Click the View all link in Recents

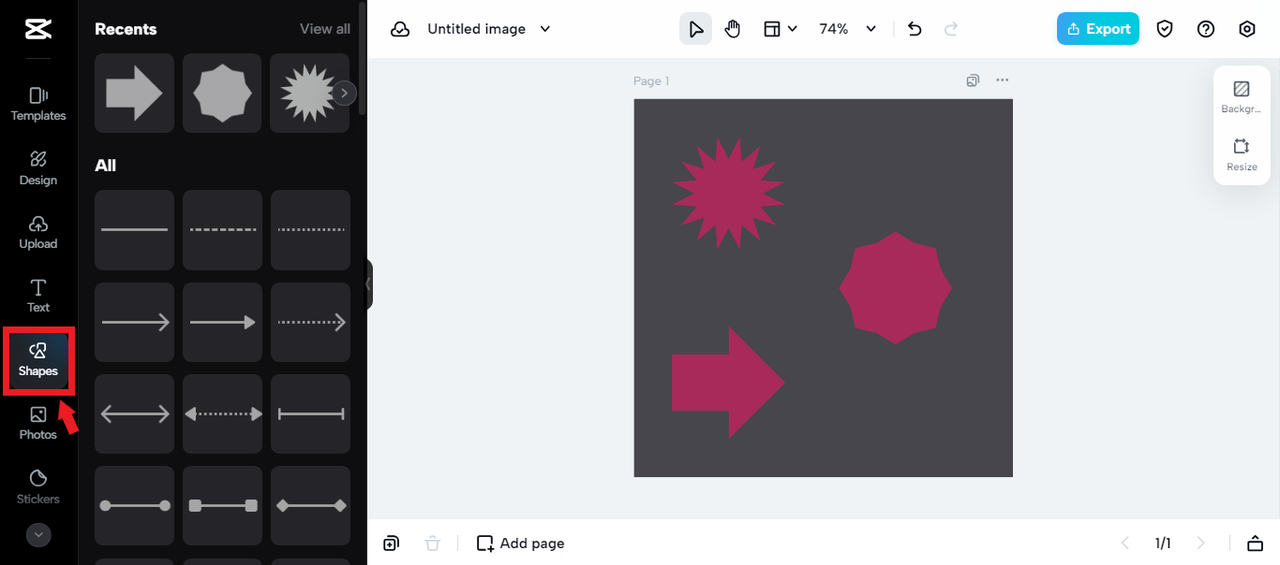pos(325,29)
